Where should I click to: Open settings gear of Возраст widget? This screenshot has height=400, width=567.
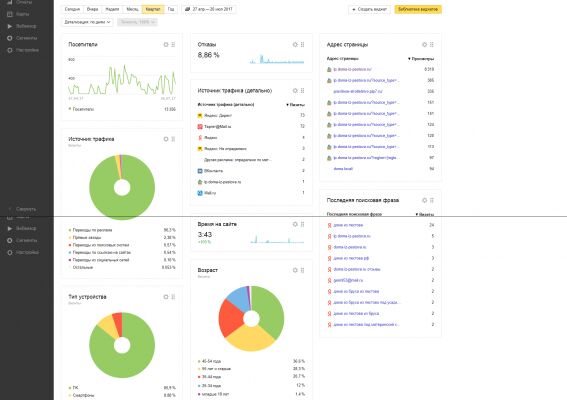coord(295,270)
